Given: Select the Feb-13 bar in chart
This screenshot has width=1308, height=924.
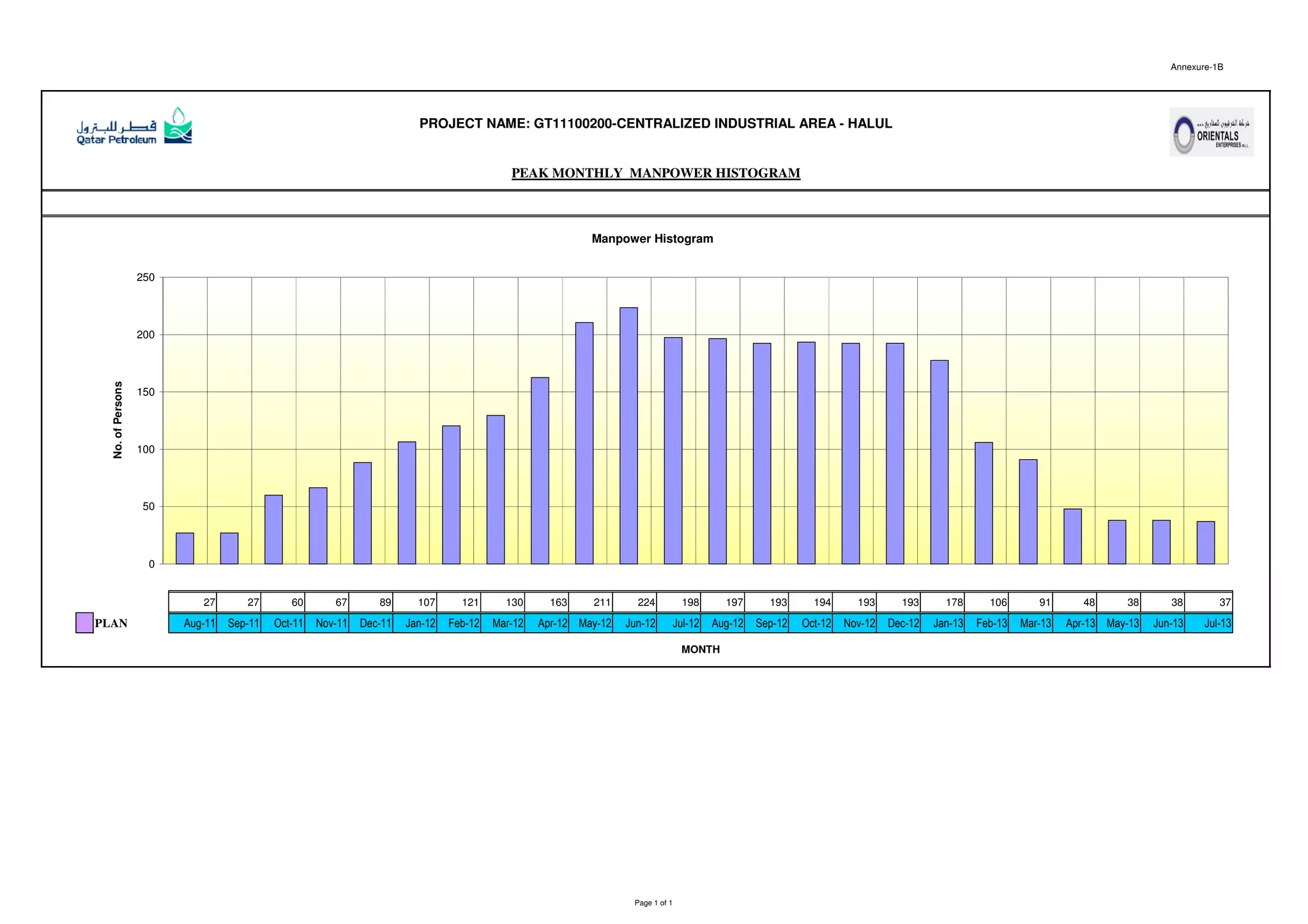Looking at the screenshot, I should coord(984,503).
